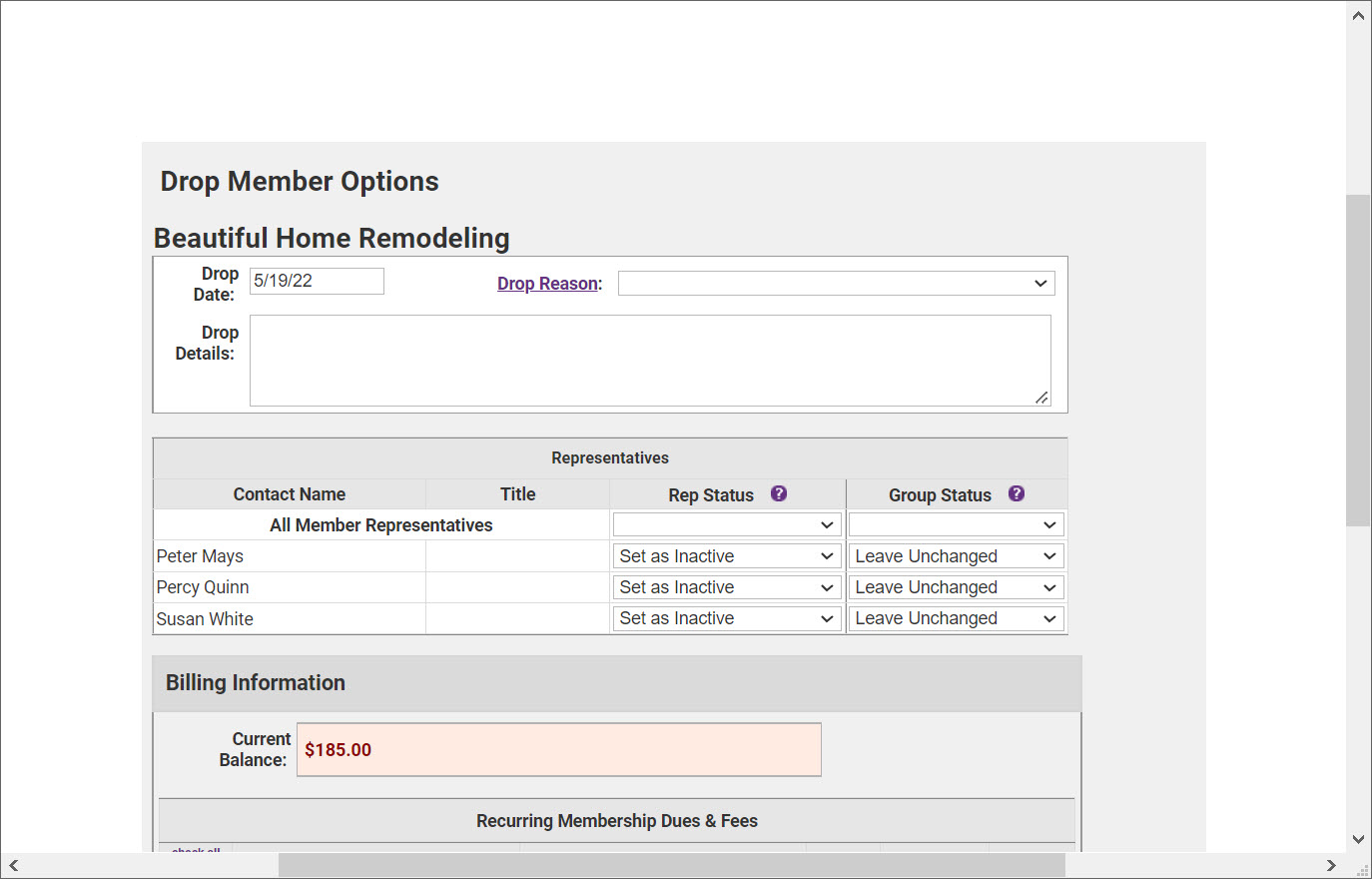Open the Drop Reason link
This screenshot has width=1372, height=879.
click(548, 284)
